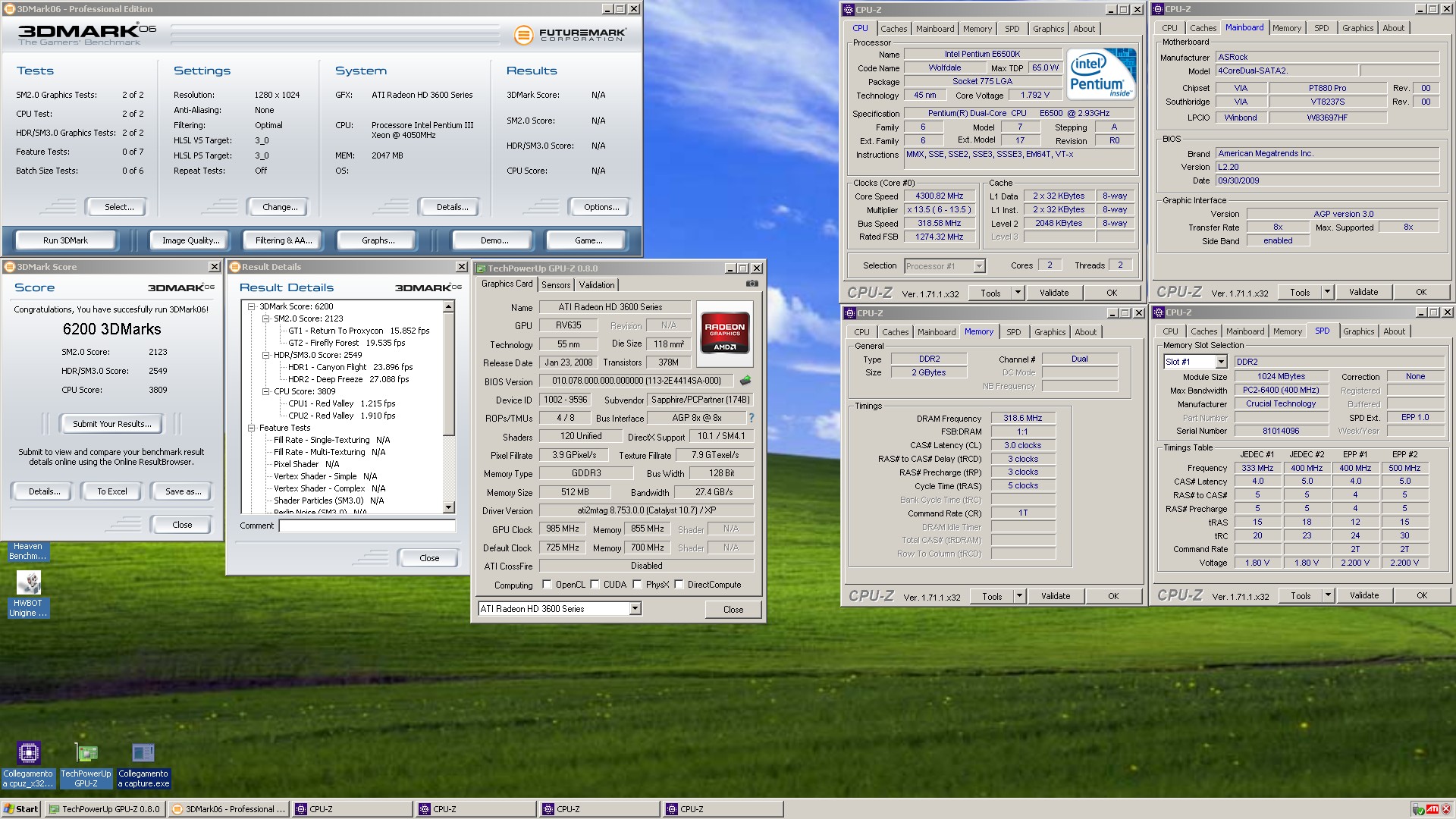The width and height of the screenshot is (1456, 819).
Task: Click the top-left CPU-Z window title icon
Action: tap(849, 10)
